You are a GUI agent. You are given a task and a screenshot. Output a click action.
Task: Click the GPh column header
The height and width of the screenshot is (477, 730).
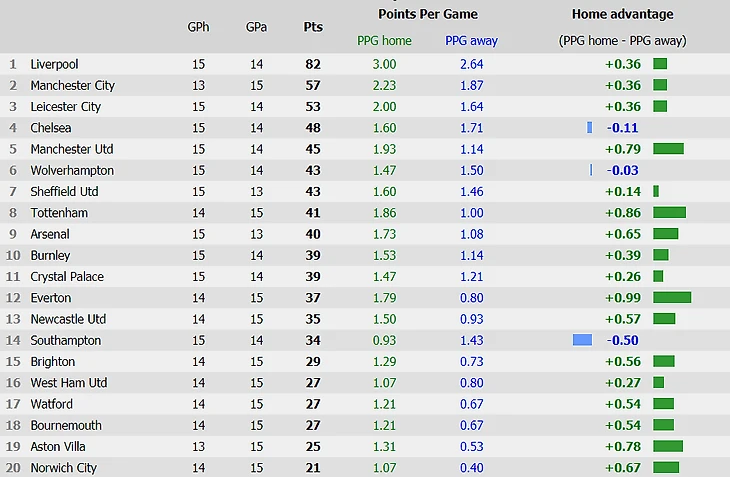tap(198, 27)
